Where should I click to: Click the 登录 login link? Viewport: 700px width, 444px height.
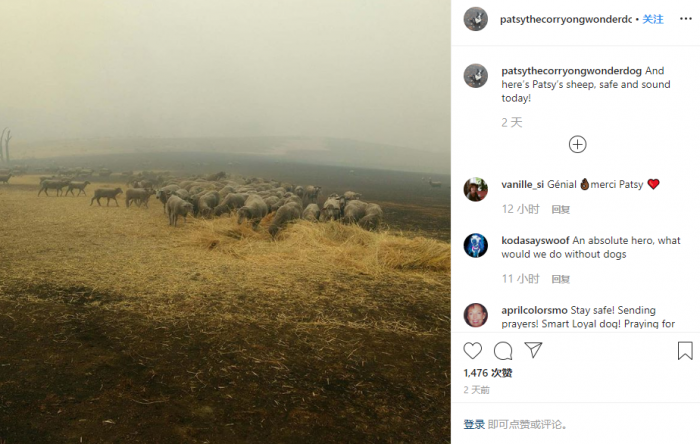[x=474, y=424]
